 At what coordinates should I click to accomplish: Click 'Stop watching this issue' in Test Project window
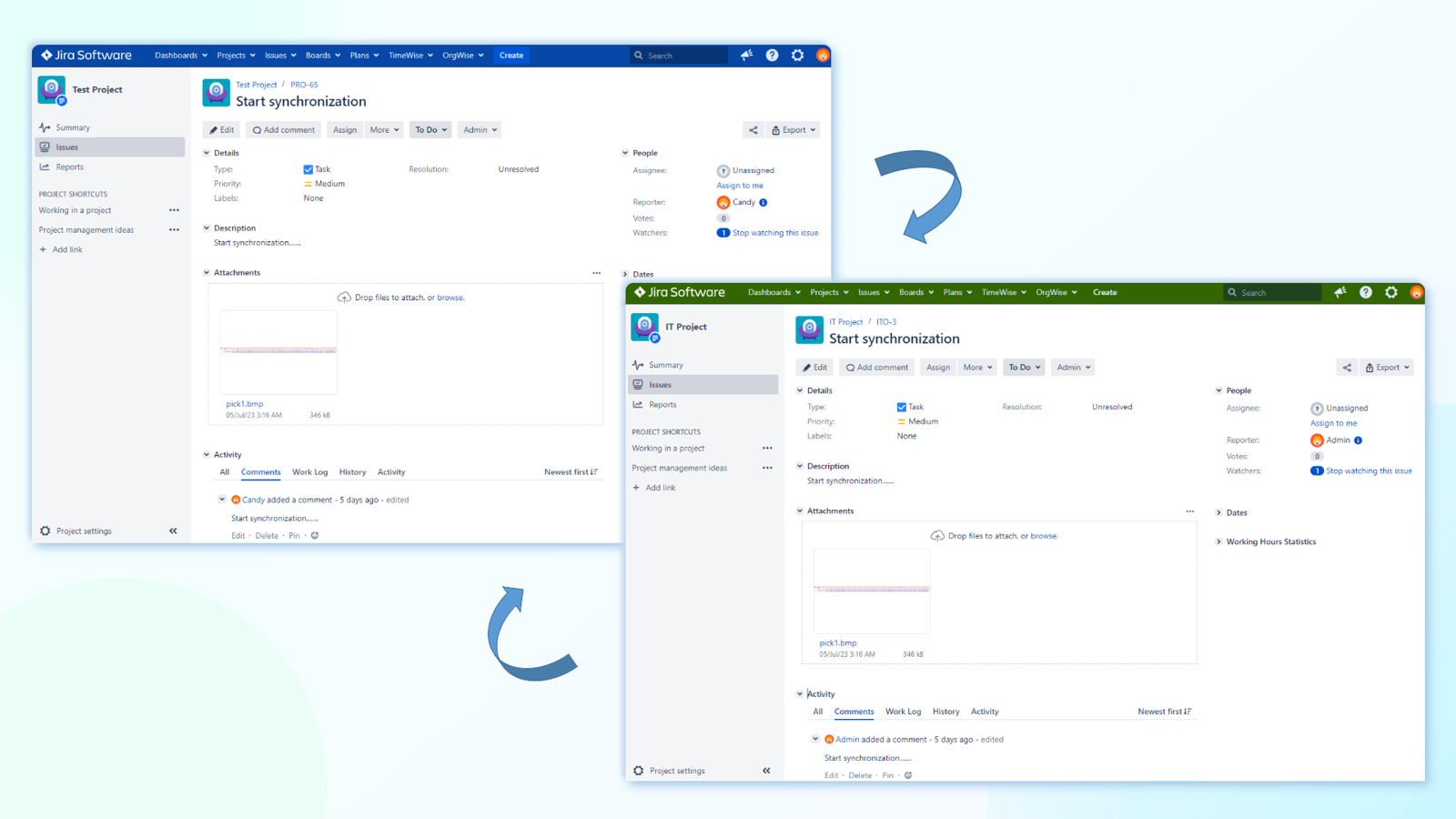click(775, 233)
